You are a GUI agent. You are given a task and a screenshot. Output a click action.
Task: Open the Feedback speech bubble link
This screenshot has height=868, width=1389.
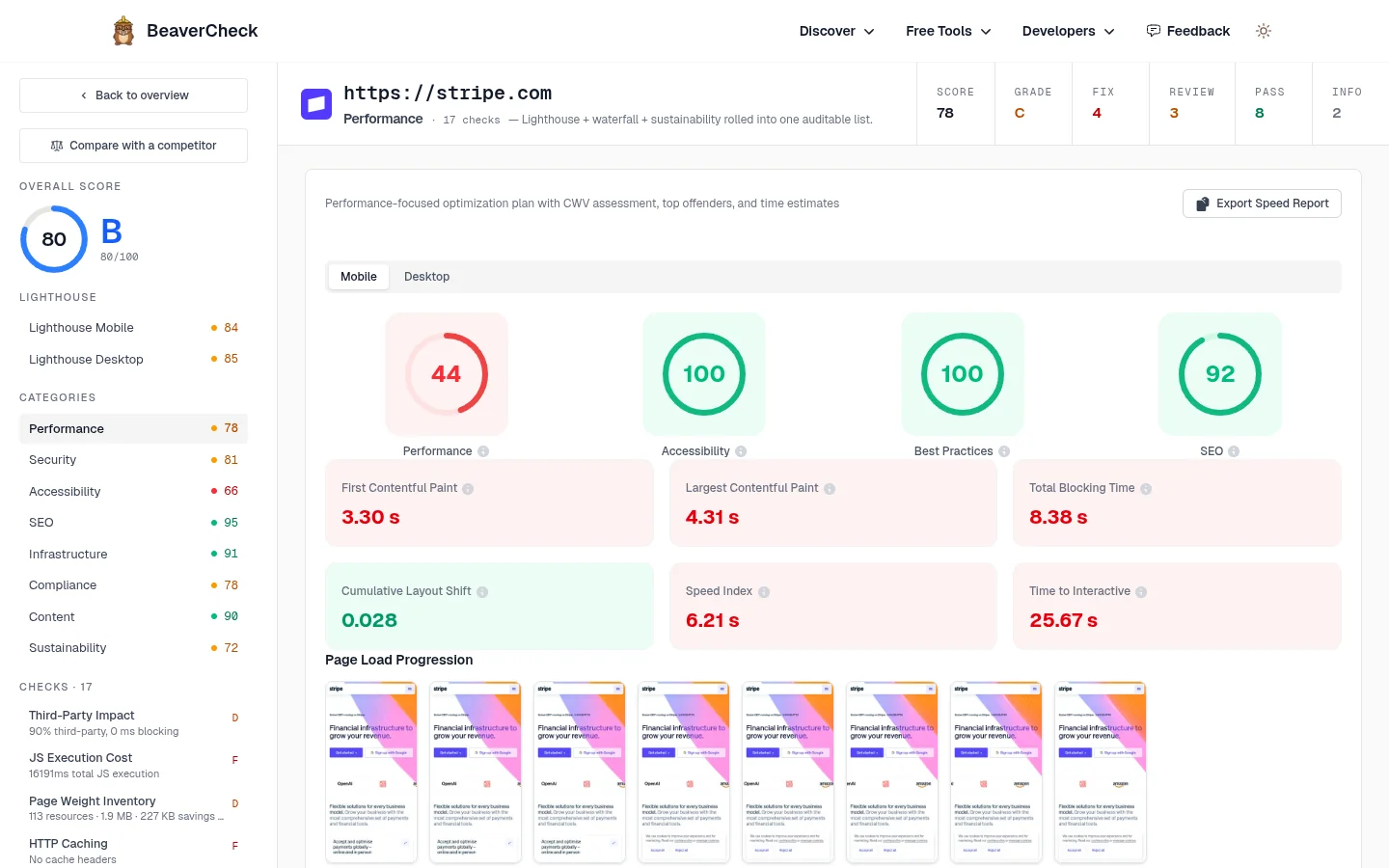click(x=1187, y=31)
